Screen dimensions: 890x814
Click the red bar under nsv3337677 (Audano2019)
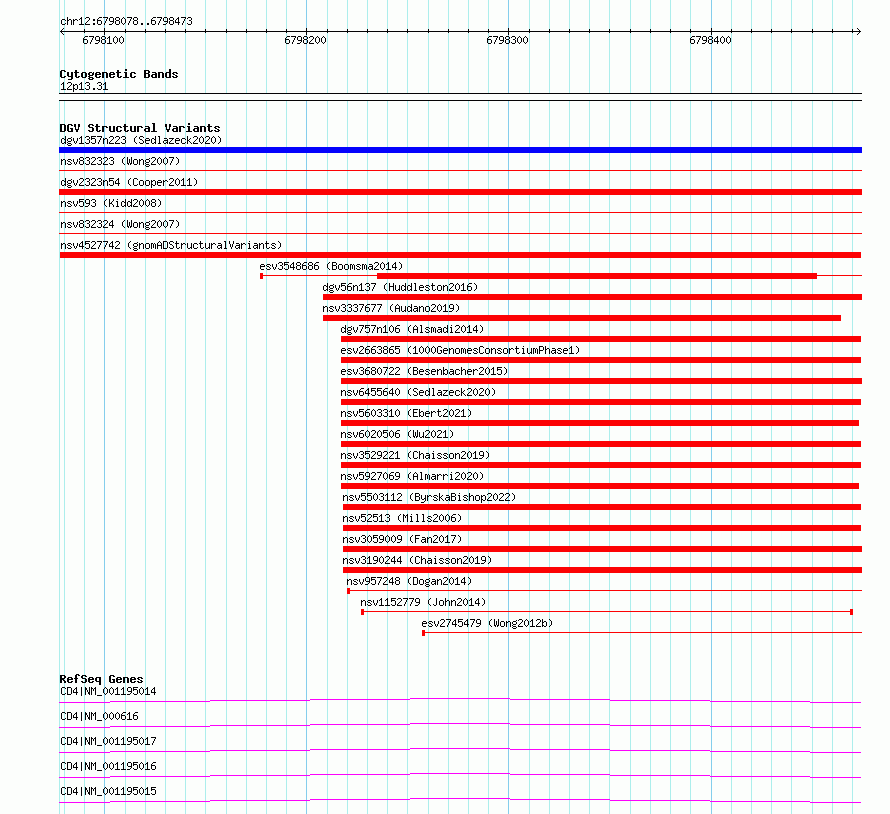click(x=582, y=318)
